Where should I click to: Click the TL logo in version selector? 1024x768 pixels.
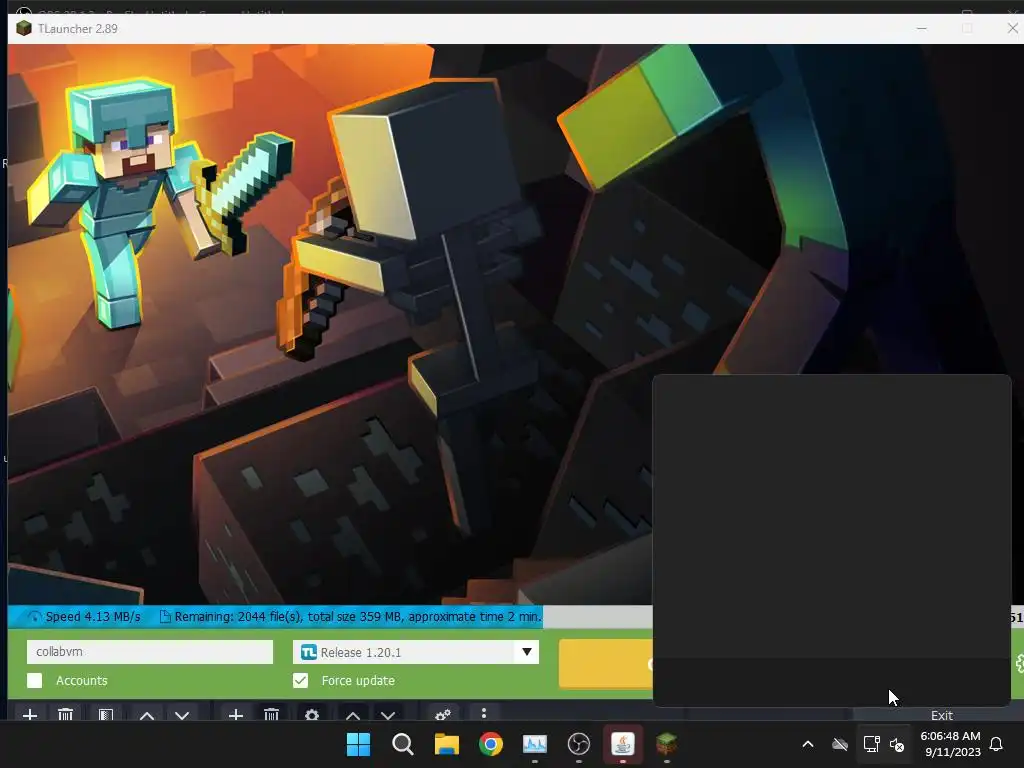click(x=309, y=652)
